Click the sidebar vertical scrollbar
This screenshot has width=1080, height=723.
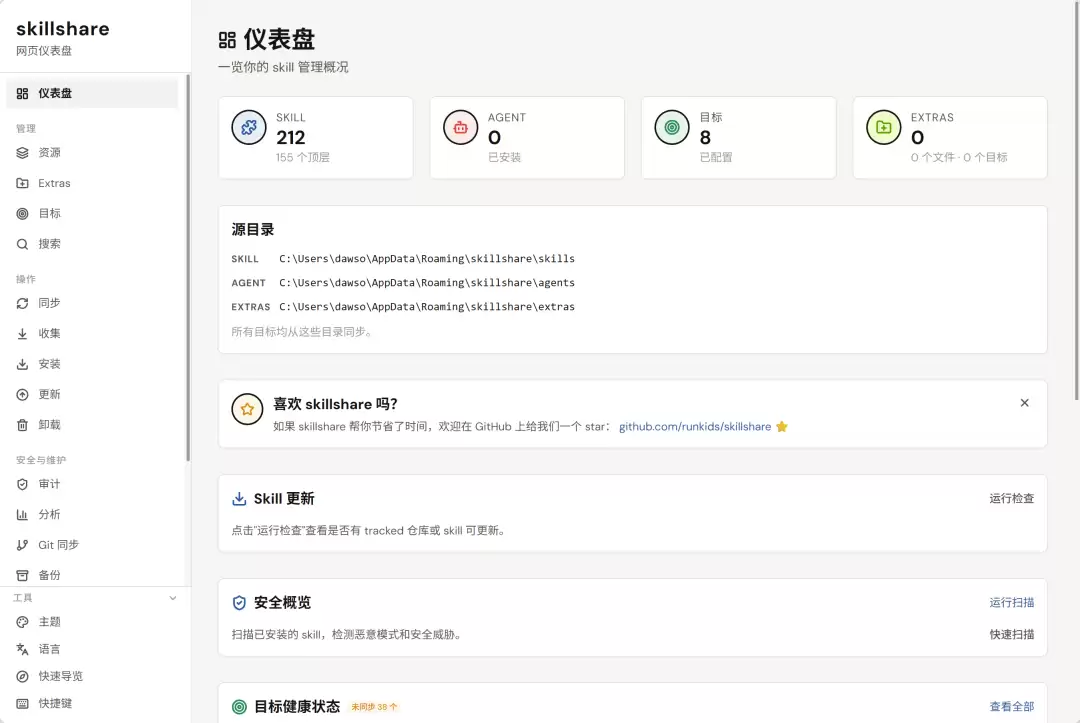click(187, 267)
